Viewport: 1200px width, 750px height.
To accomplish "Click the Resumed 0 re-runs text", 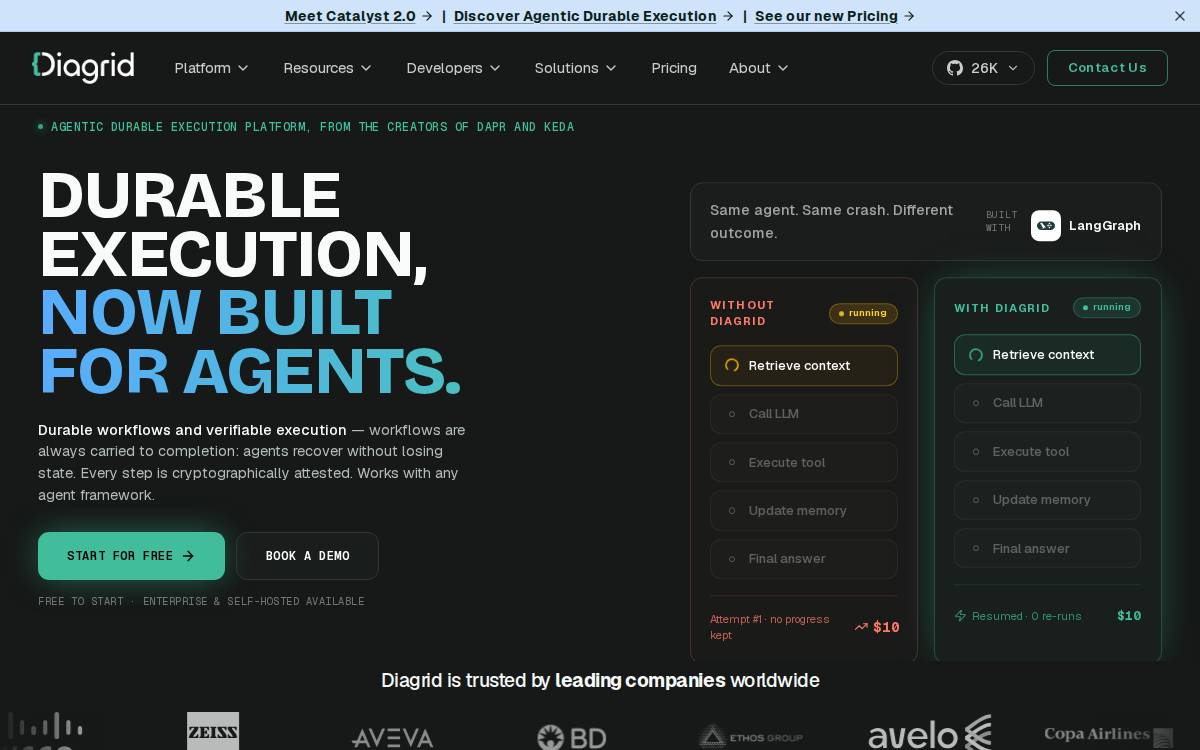I will pos(1026,616).
